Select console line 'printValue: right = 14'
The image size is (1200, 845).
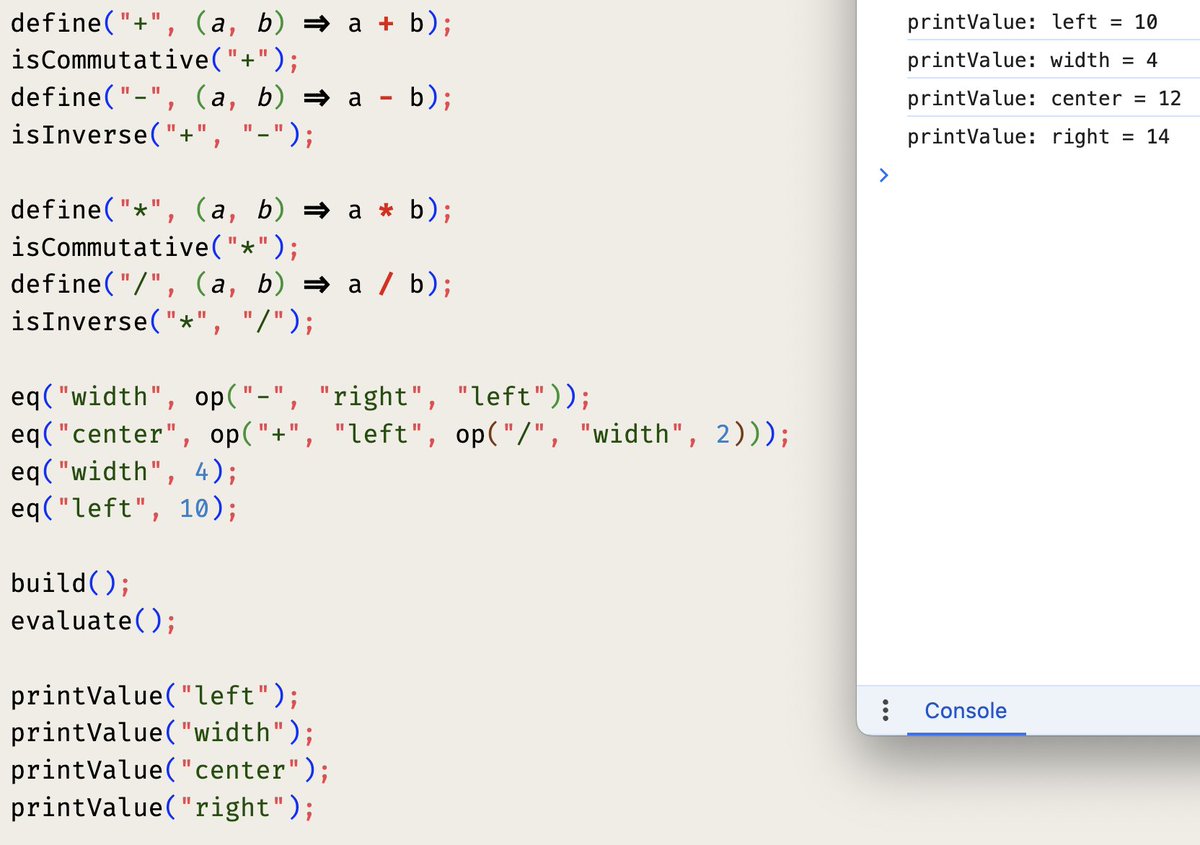(x=1038, y=136)
